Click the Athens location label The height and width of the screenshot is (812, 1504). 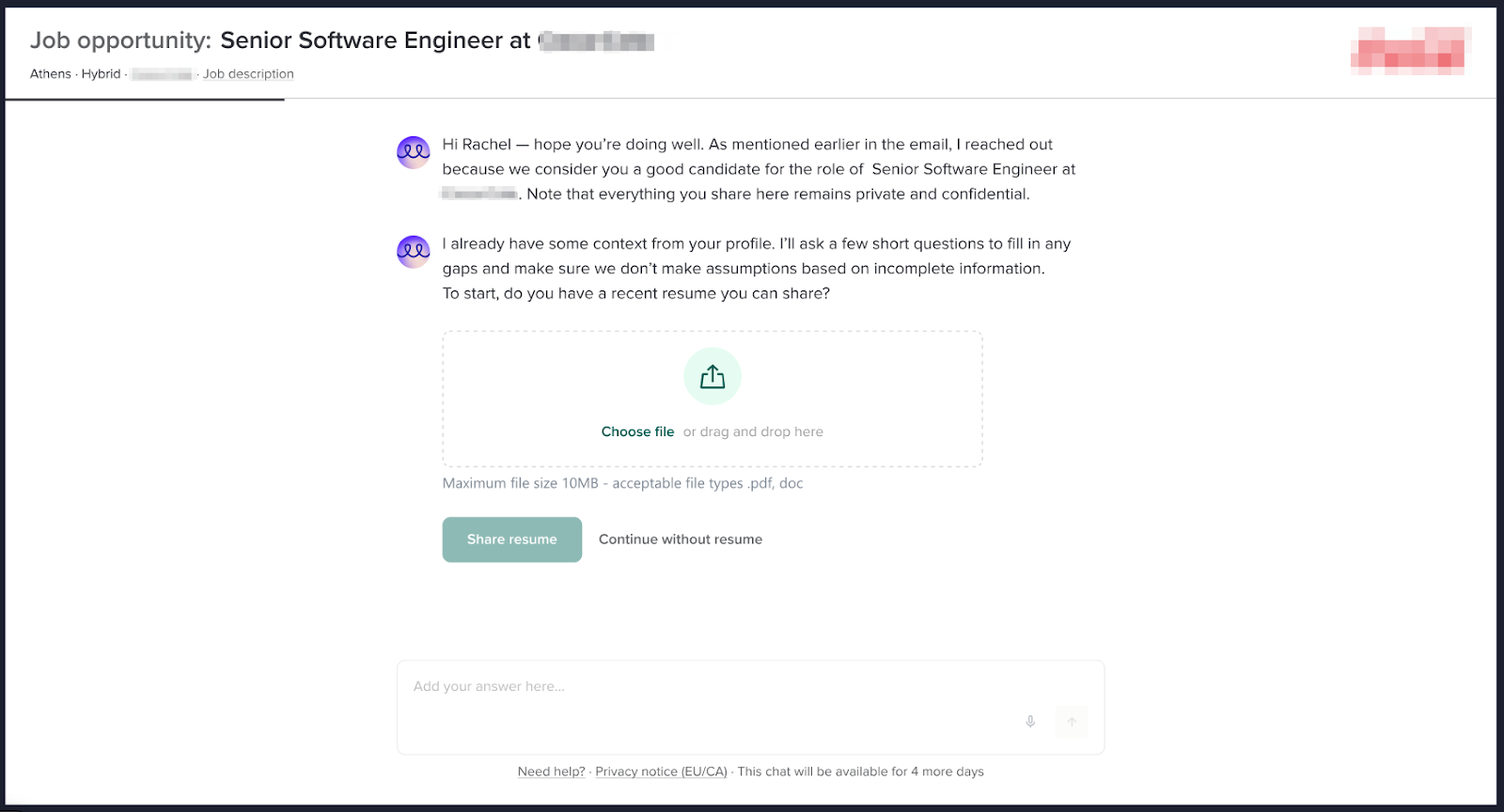point(51,74)
